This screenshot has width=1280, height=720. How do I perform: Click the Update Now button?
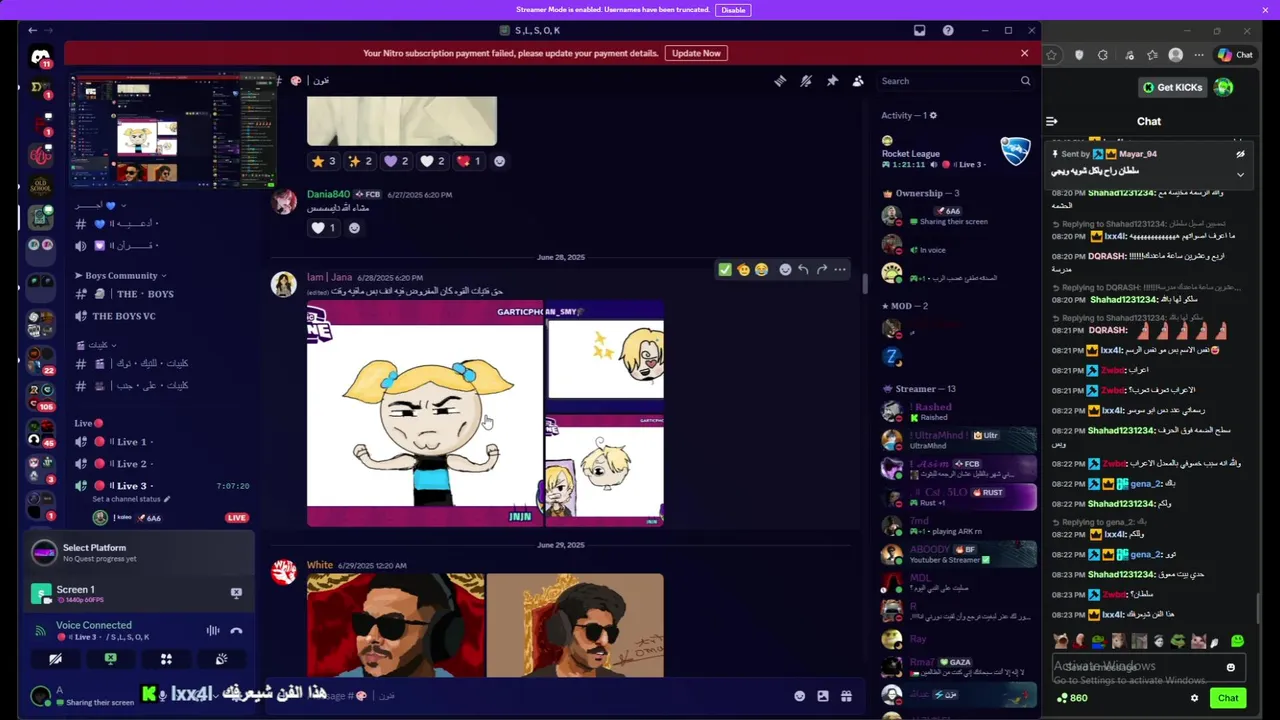(x=696, y=53)
